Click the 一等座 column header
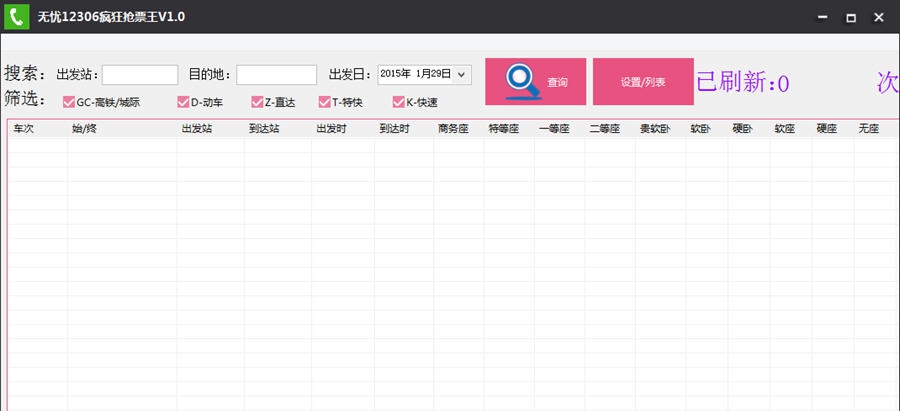Viewport: 900px width, 411px height. click(x=554, y=129)
